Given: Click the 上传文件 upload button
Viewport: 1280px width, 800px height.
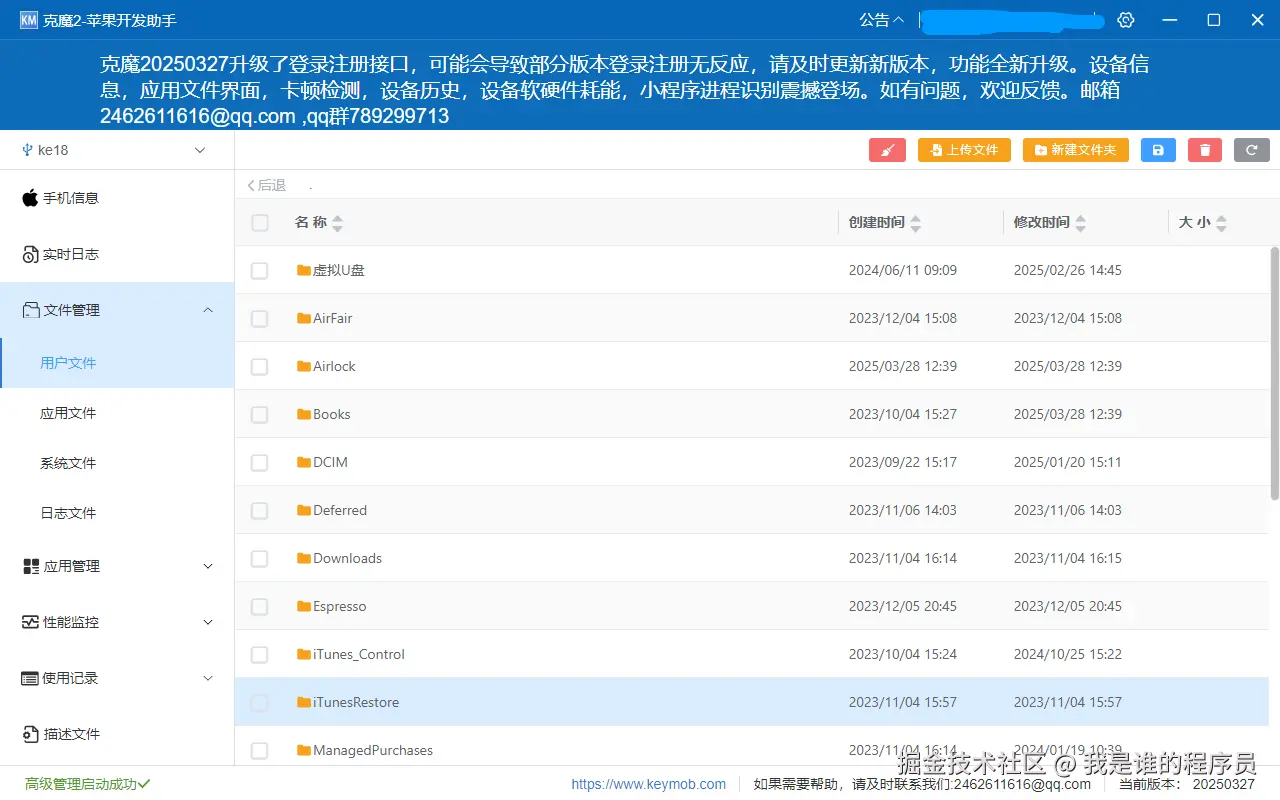Looking at the screenshot, I should pos(964,150).
